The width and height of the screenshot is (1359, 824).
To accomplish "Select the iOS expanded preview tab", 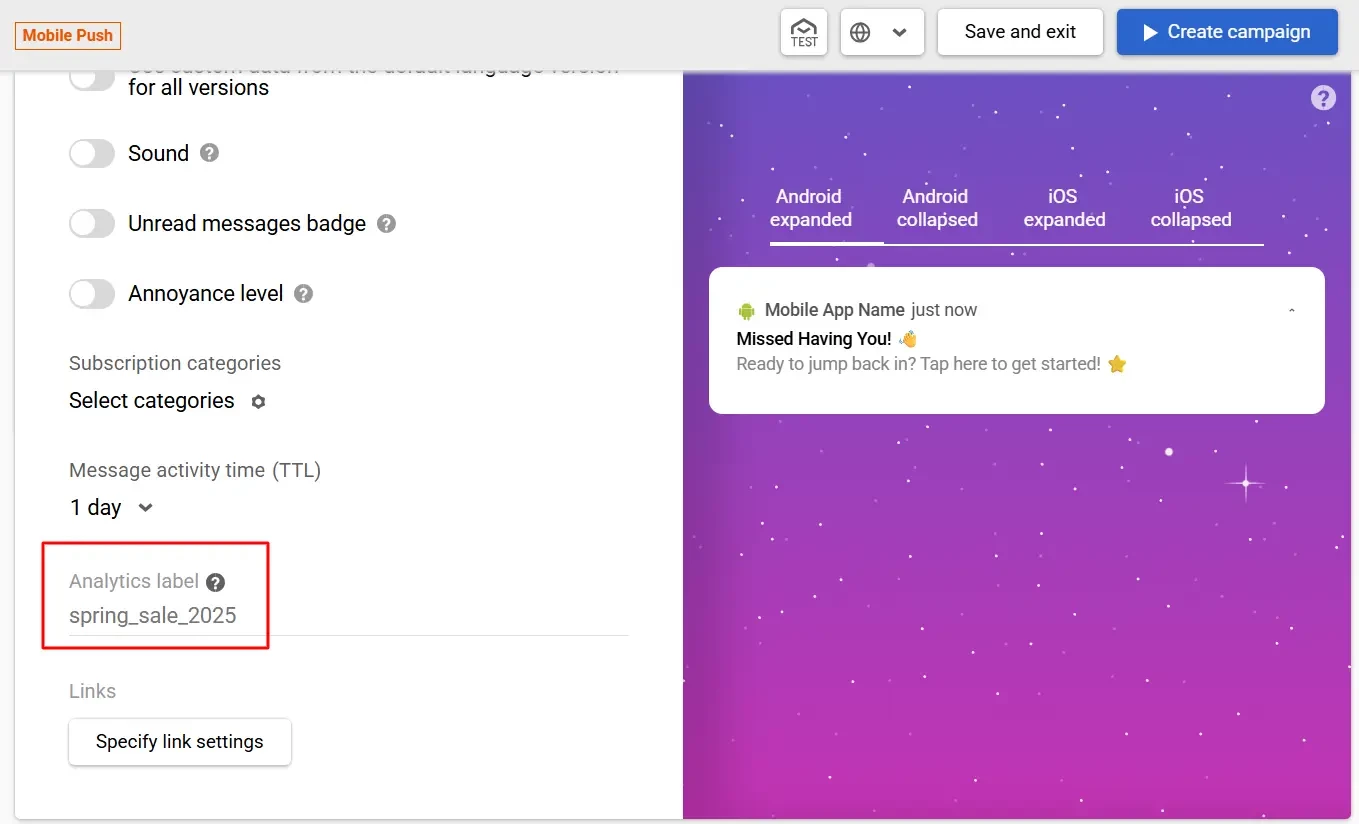I will 1064,208.
